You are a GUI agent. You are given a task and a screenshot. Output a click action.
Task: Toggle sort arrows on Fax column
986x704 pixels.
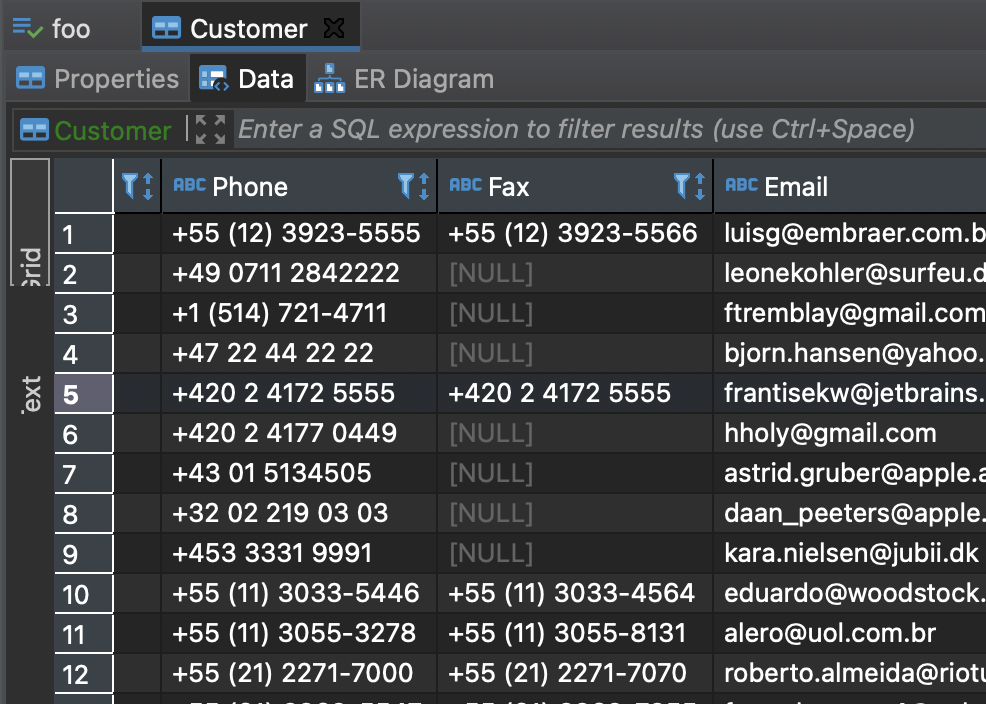701,187
